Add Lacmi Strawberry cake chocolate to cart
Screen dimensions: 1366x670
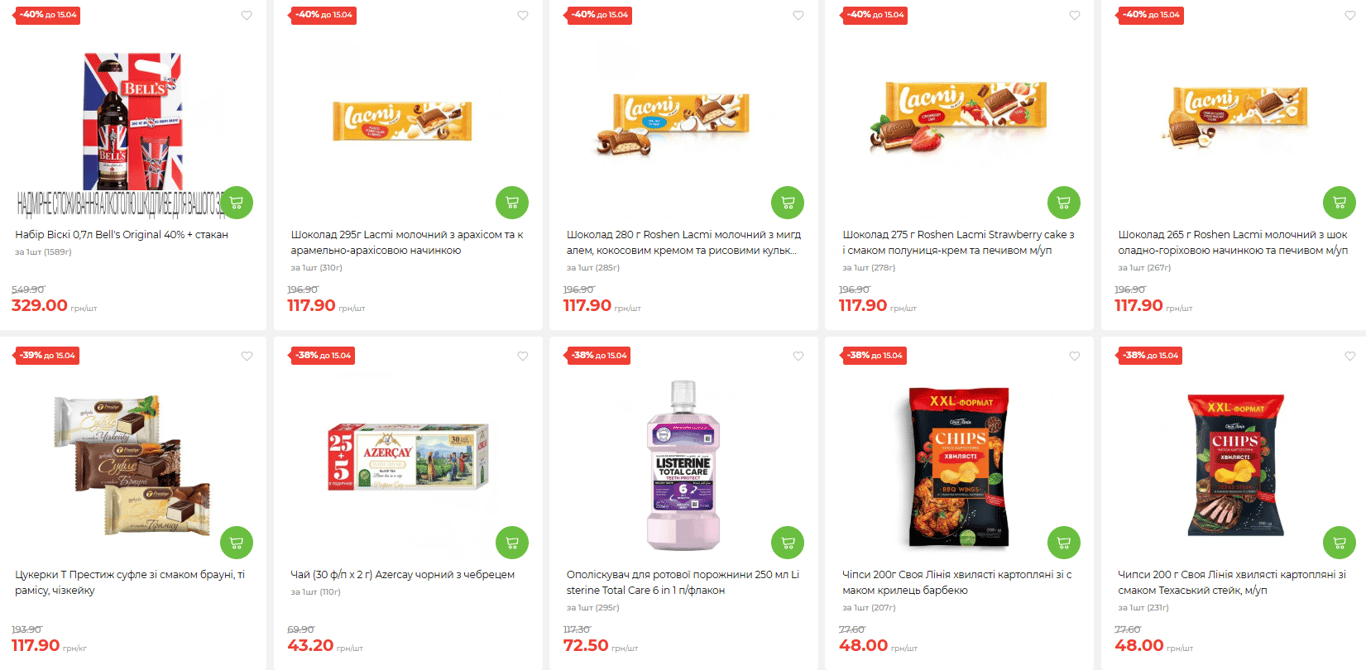click(x=1064, y=202)
